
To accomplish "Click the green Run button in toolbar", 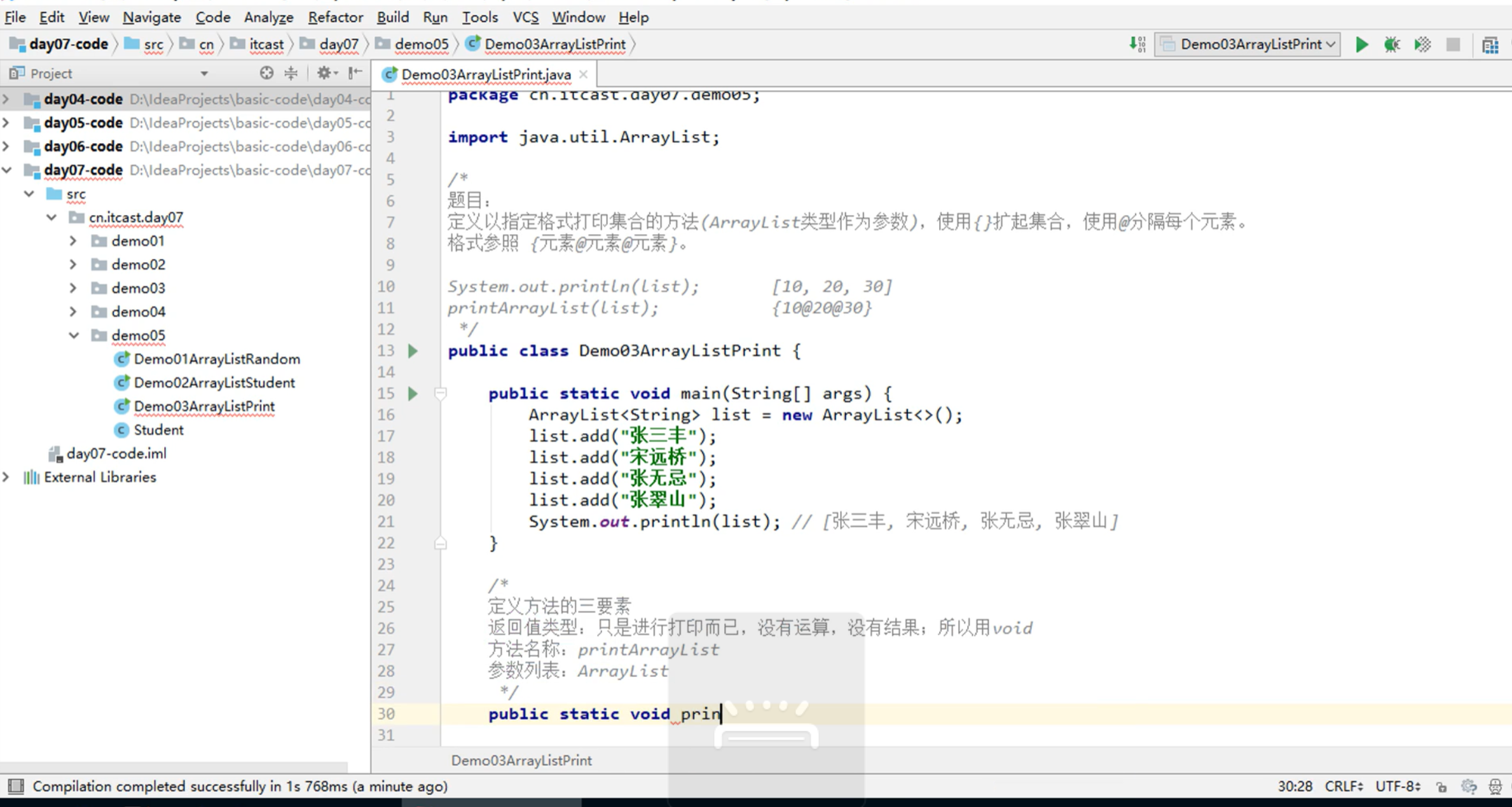I will [1361, 45].
